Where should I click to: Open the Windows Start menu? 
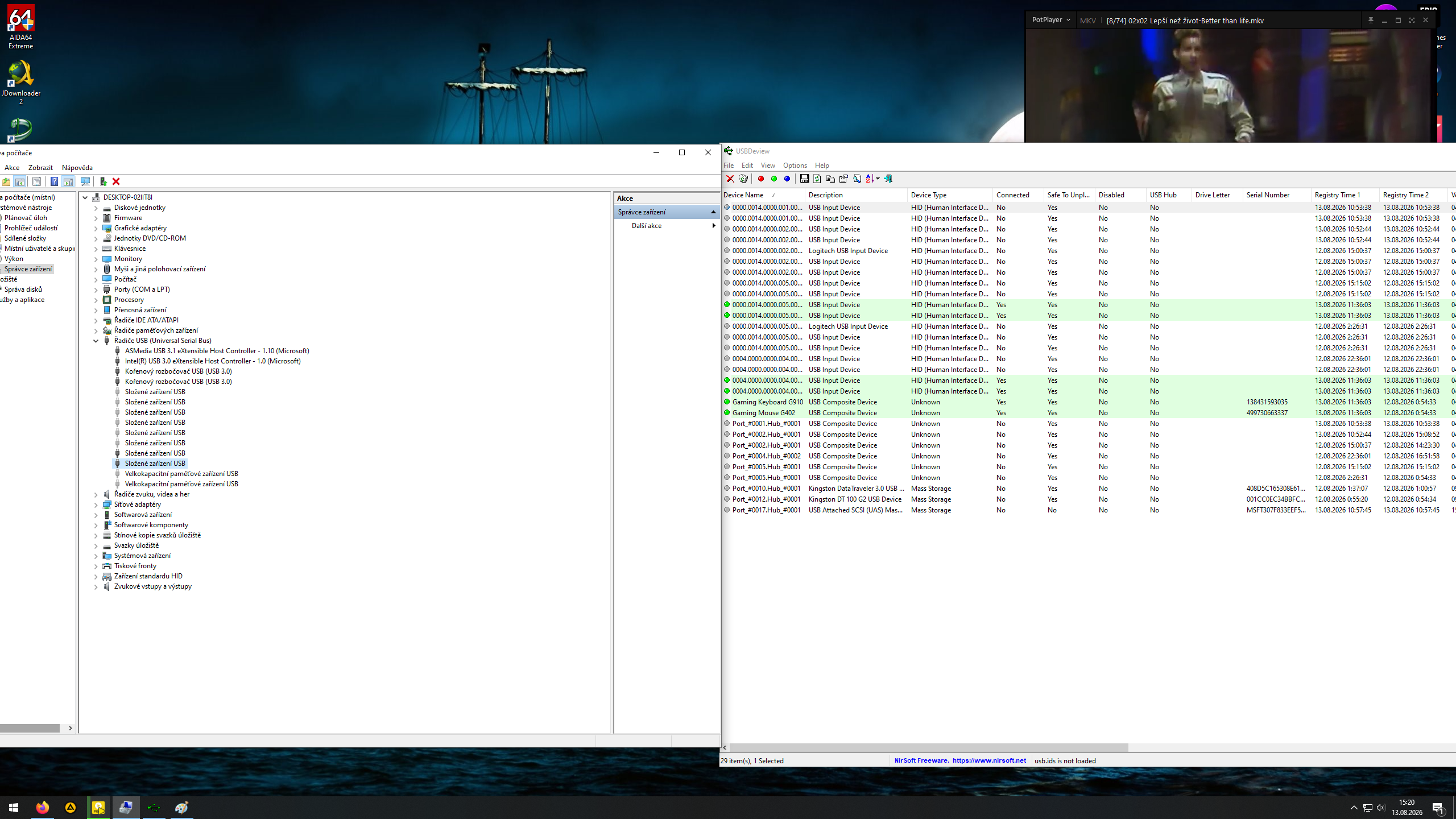[14, 808]
